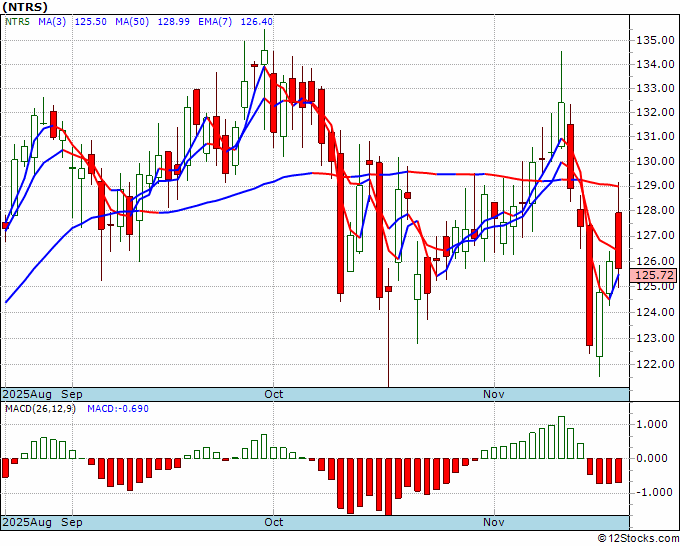680x546 pixels.
Task: Click the 128.00 price axis label
Action: (x=655, y=211)
